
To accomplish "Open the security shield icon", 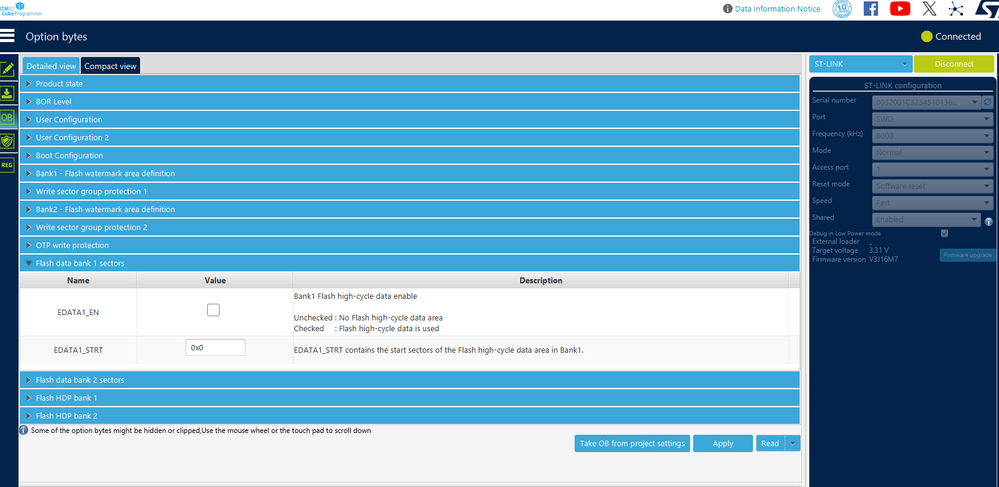I will (x=7, y=141).
